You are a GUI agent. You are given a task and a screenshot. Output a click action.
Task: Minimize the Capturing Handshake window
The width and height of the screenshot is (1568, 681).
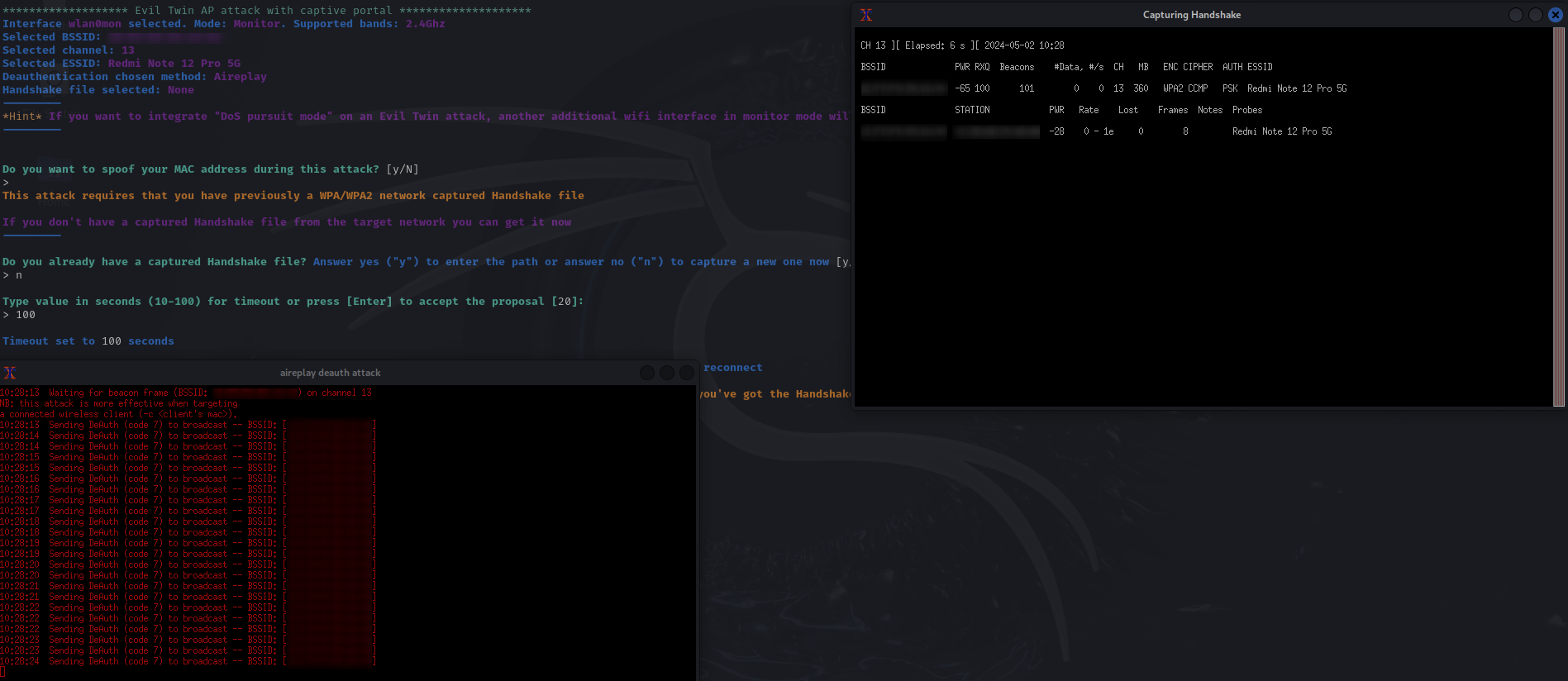[x=1515, y=15]
